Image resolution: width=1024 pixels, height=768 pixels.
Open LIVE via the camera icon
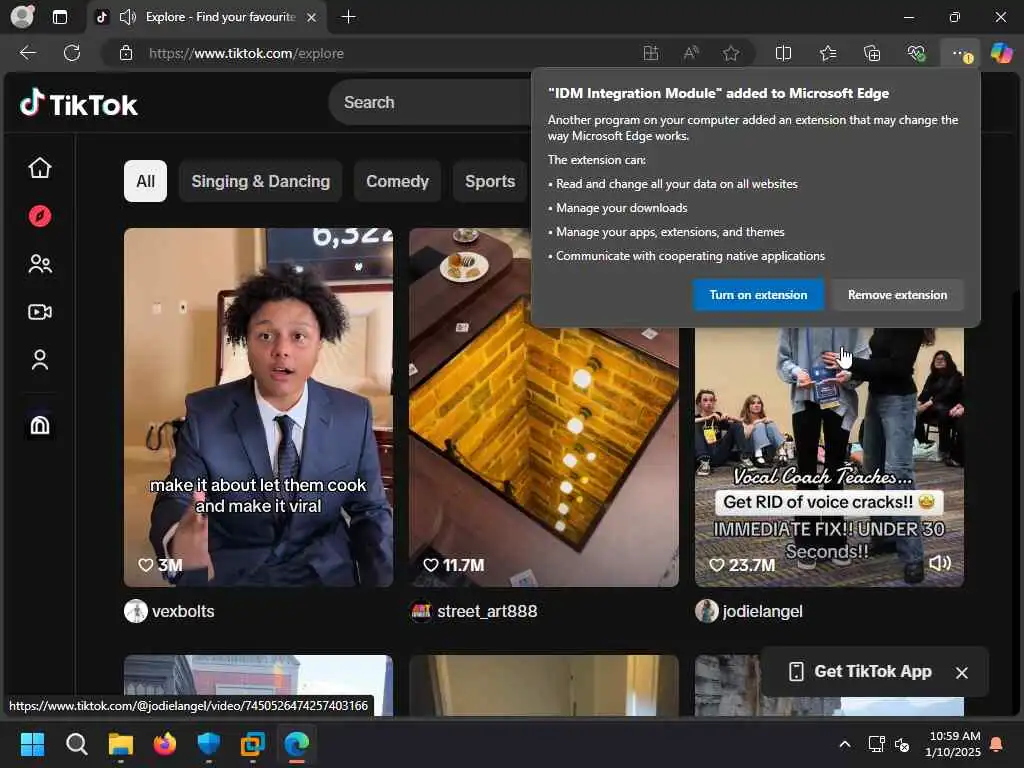pyautogui.click(x=40, y=312)
